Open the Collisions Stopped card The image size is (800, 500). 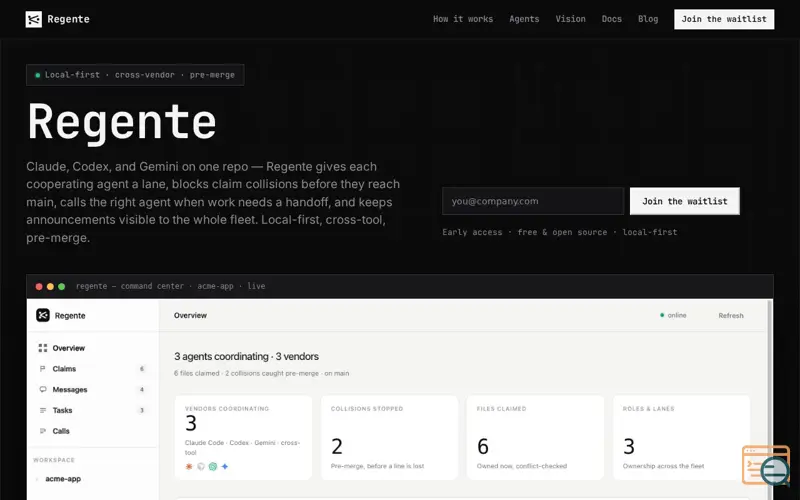tap(389, 437)
